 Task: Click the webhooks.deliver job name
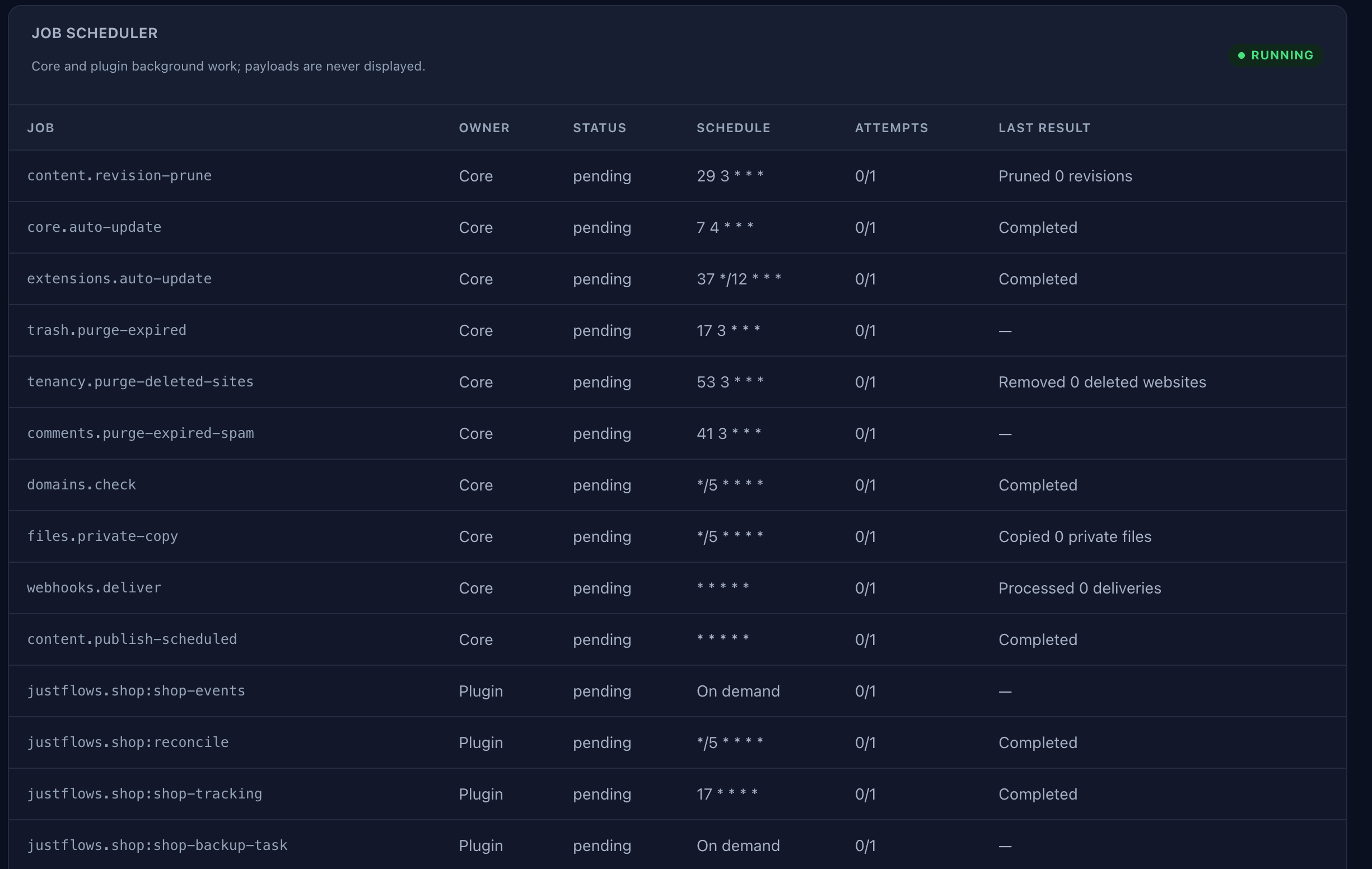94,587
